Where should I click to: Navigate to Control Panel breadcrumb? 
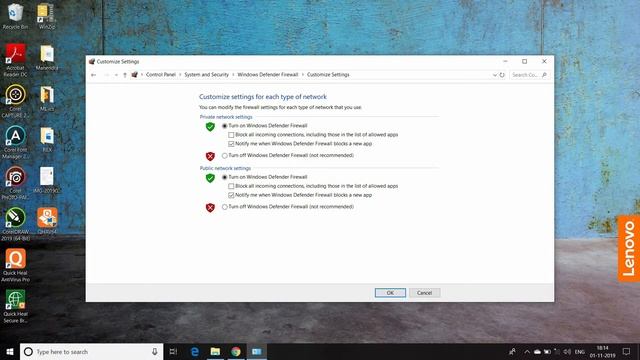click(x=161, y=75)
